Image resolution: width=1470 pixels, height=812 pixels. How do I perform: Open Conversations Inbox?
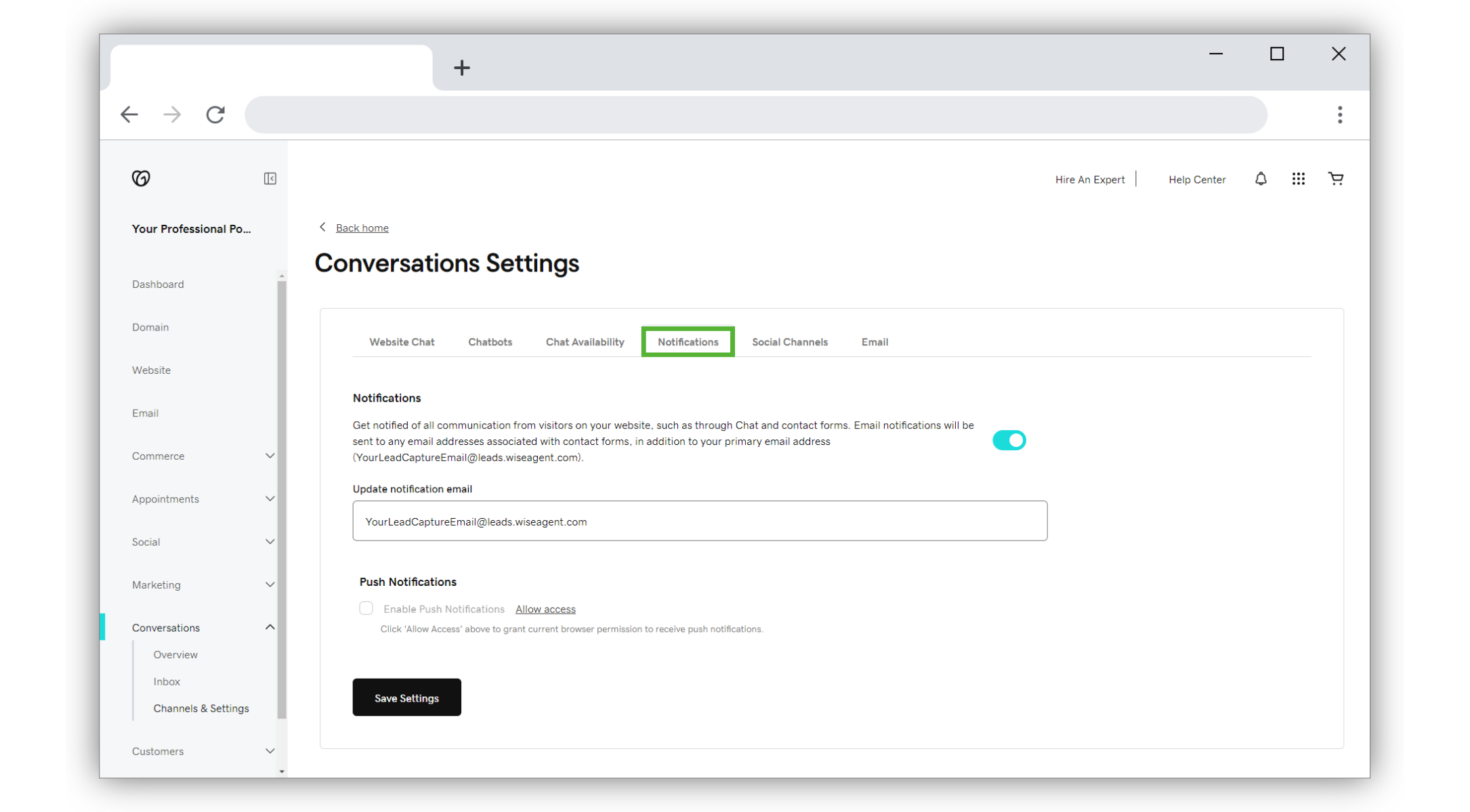(167, 682)
